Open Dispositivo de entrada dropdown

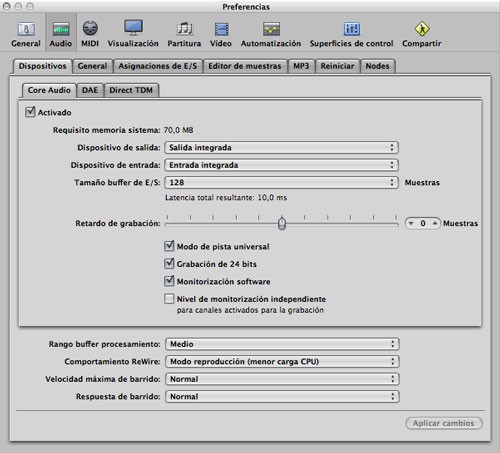(281, 165)
